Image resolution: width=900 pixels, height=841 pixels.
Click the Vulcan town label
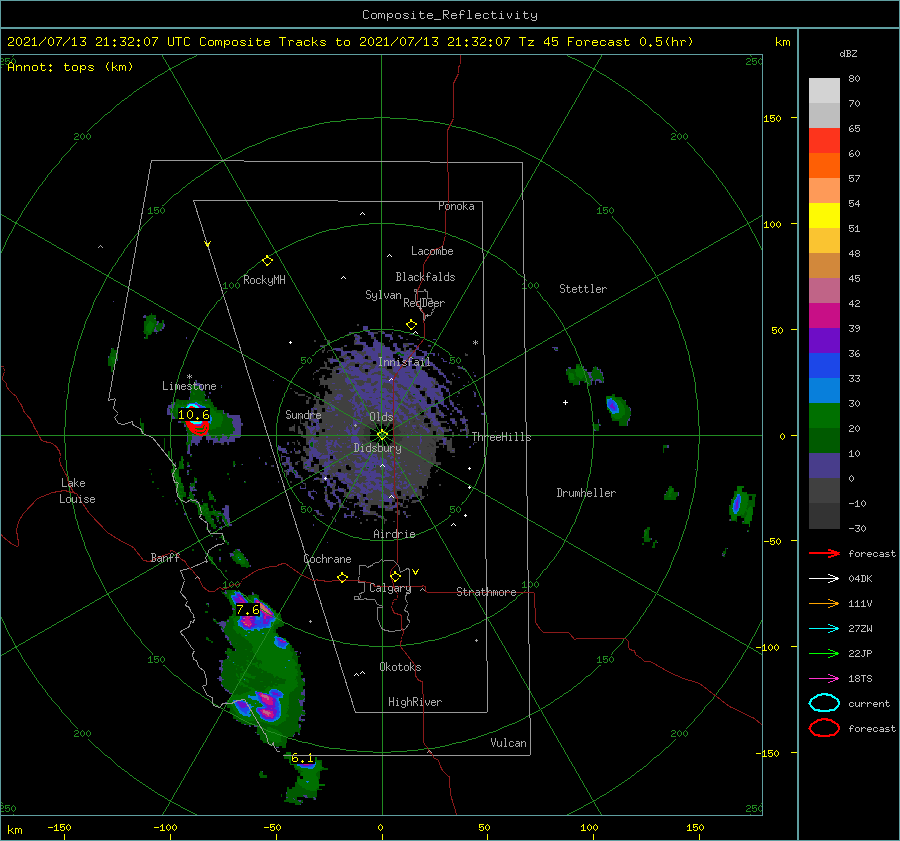tap(509, 743)
